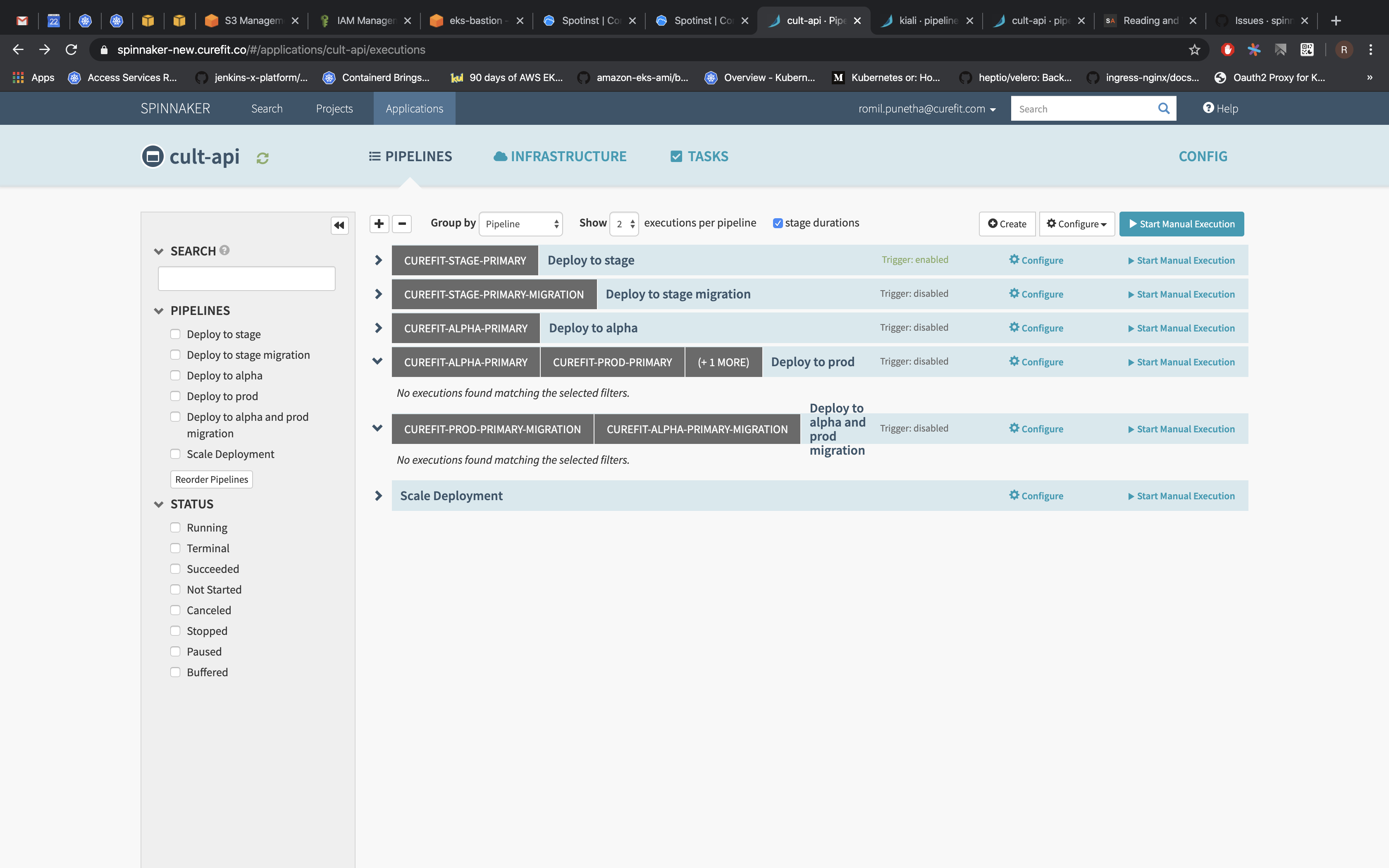This screenshot has height=868, width=1389.
Task: Open the CONFIG tab
Action: pos(1203,155)
